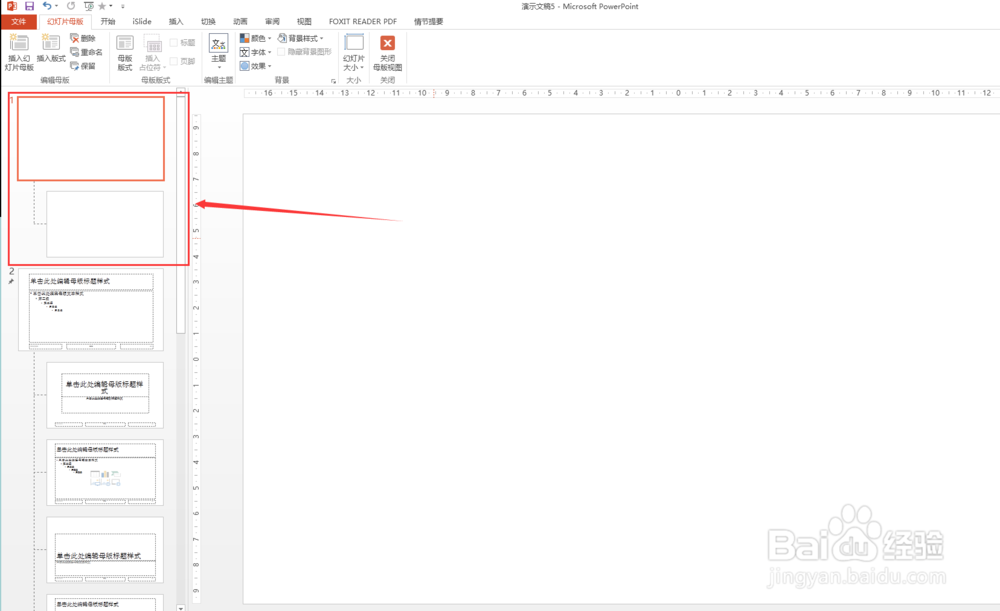Click 保留 (Preserve) master button
The height and width of the screenshot is (611, 1000).
[x=83, y=66]
